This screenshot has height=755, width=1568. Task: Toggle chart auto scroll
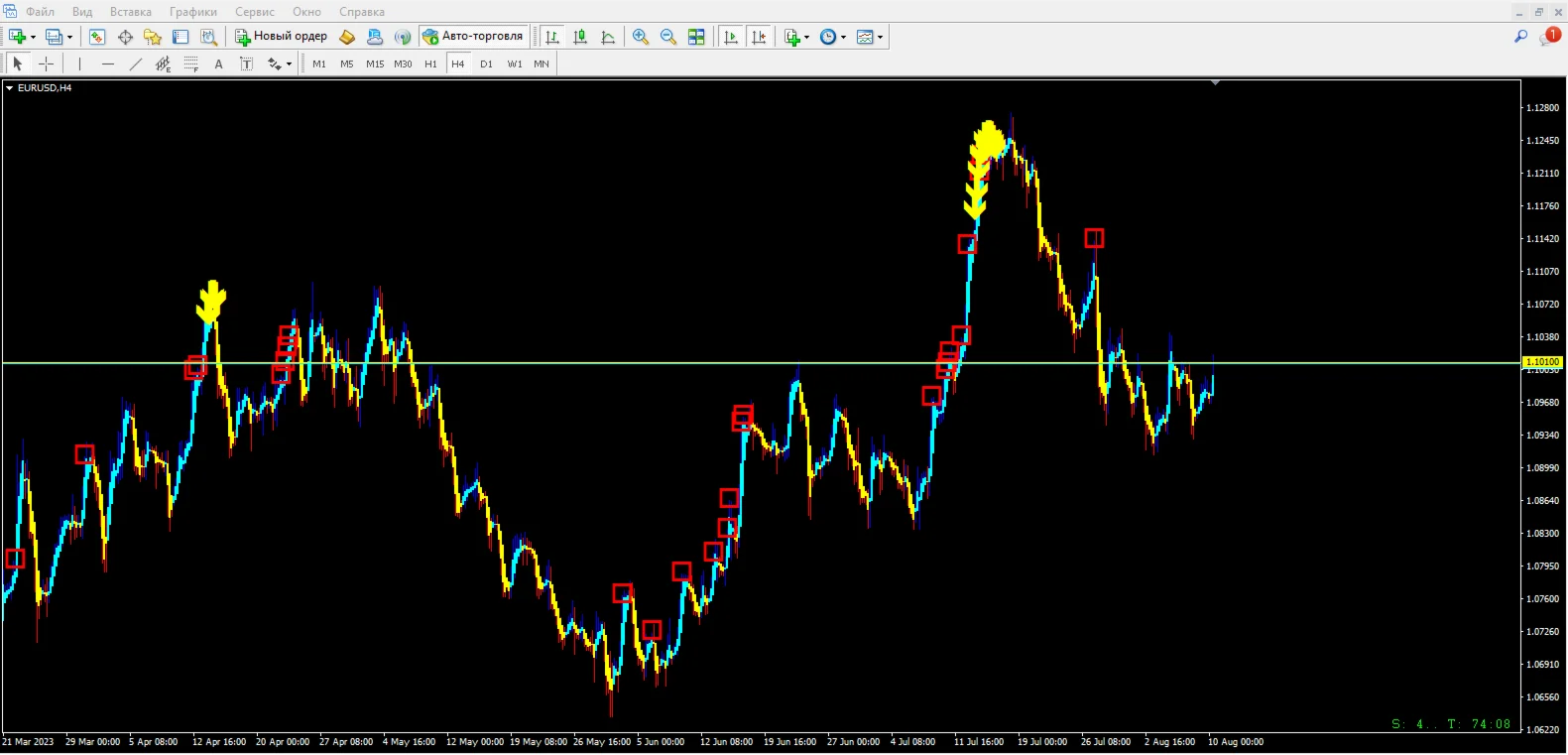pyautogui.click(x=732, y=37)
